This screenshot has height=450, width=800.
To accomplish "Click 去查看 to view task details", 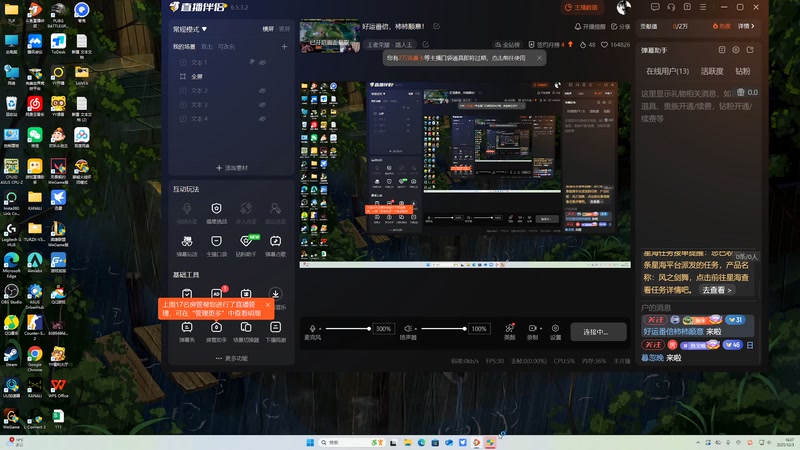I will click(x=717, y=290).
